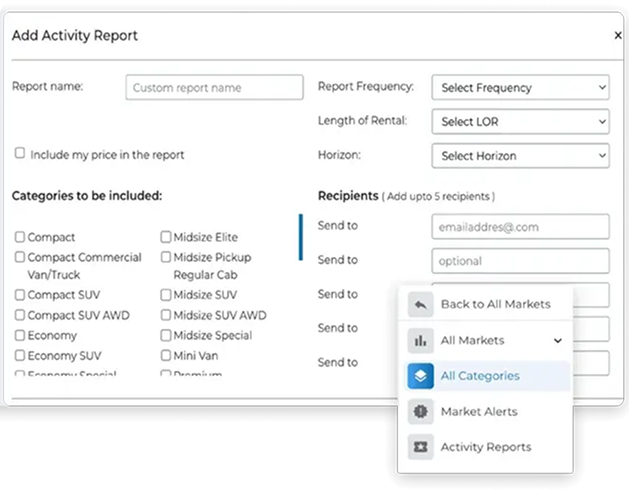Click the Market Alerts badge icon
629x493 pixels.
[420, 411]
